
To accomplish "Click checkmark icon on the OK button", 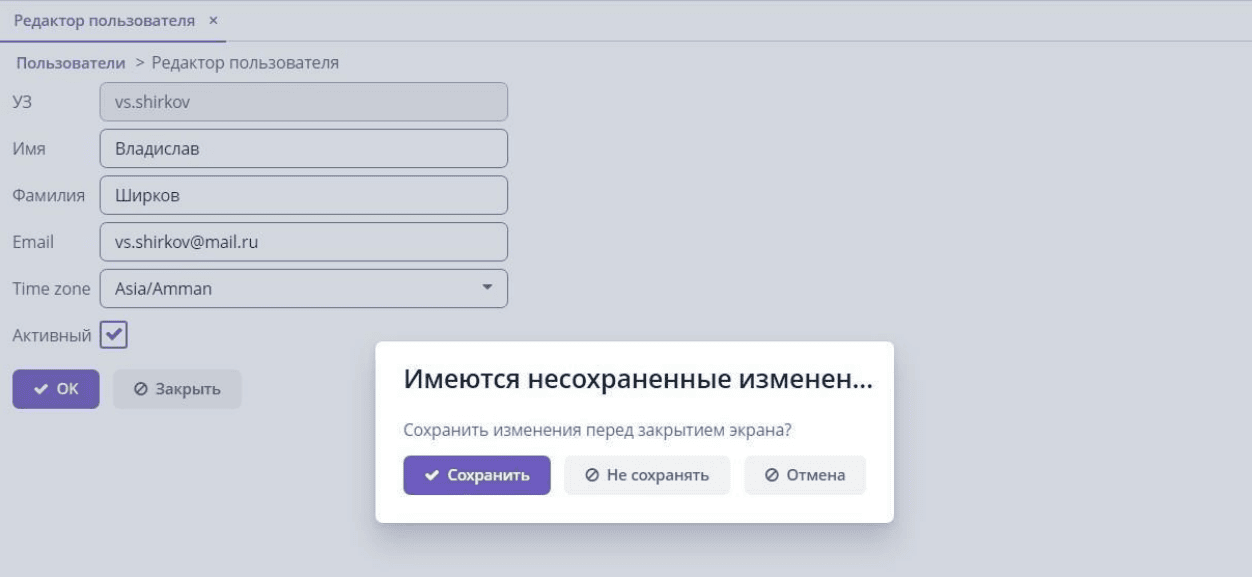I will (x=41, y=389).
